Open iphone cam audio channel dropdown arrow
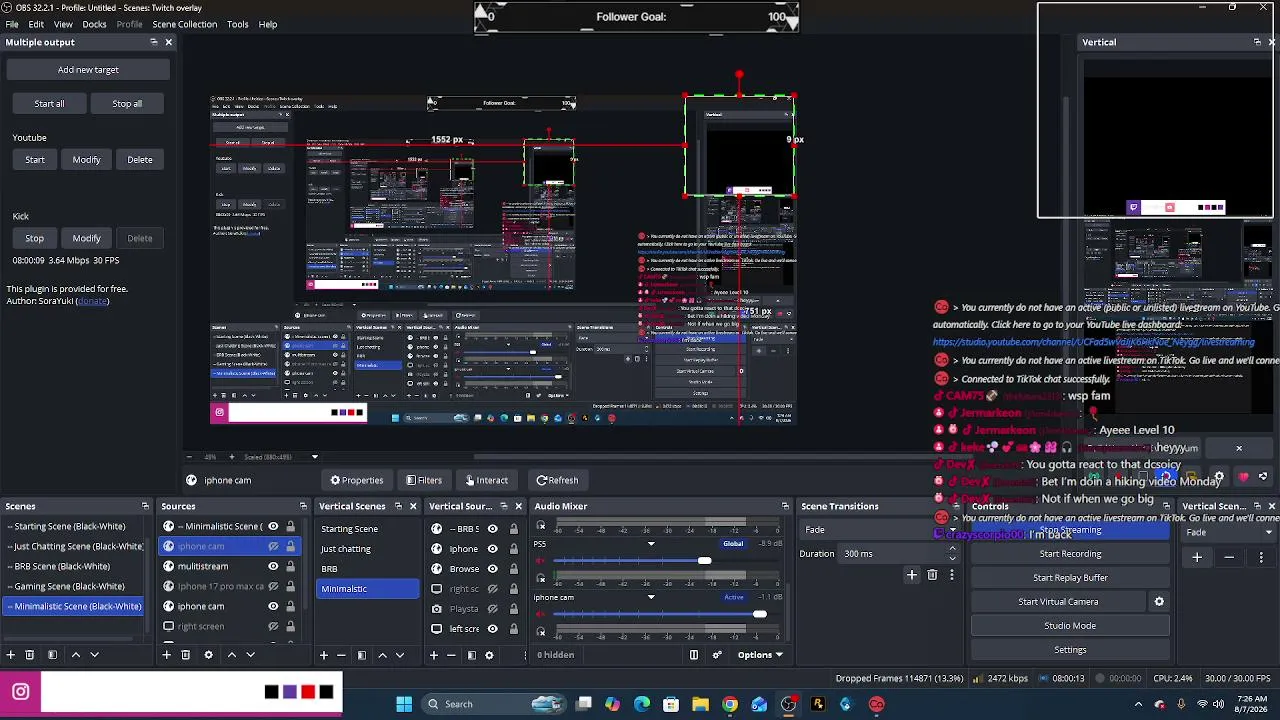 click(651, 598)
